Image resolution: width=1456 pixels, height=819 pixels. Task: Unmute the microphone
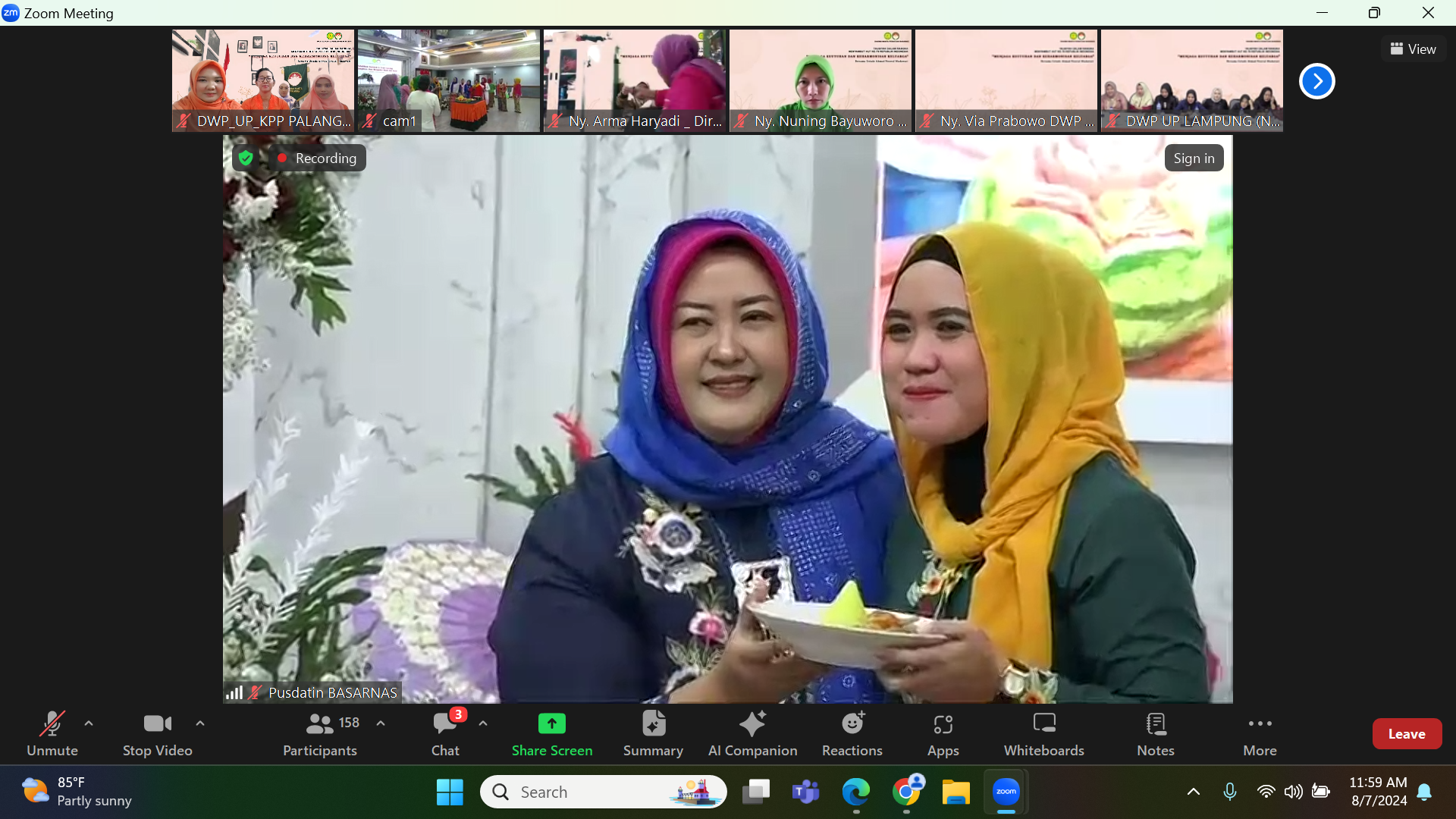(x=52, y=733)
